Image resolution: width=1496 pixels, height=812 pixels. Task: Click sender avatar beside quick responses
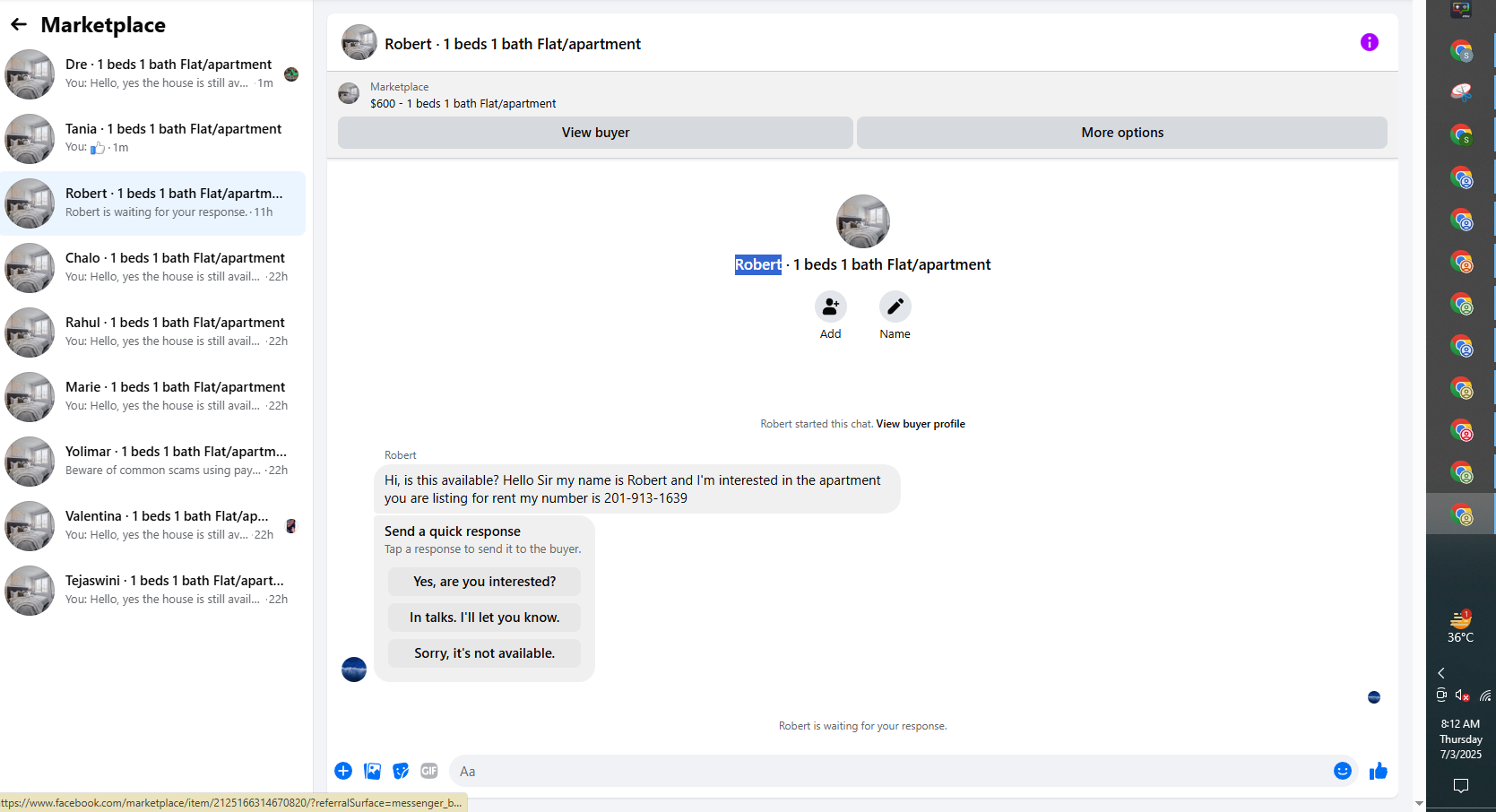pos(354,669)
